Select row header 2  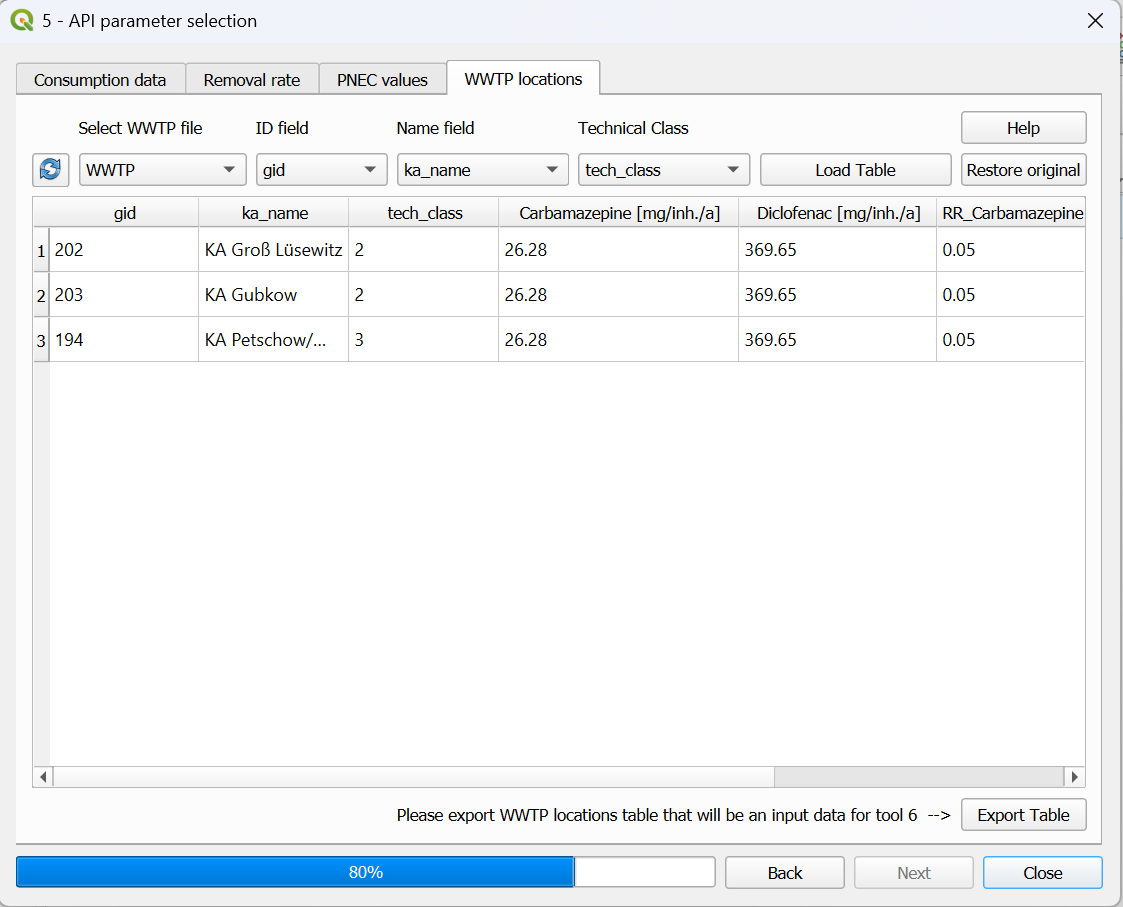pos(42,294)
